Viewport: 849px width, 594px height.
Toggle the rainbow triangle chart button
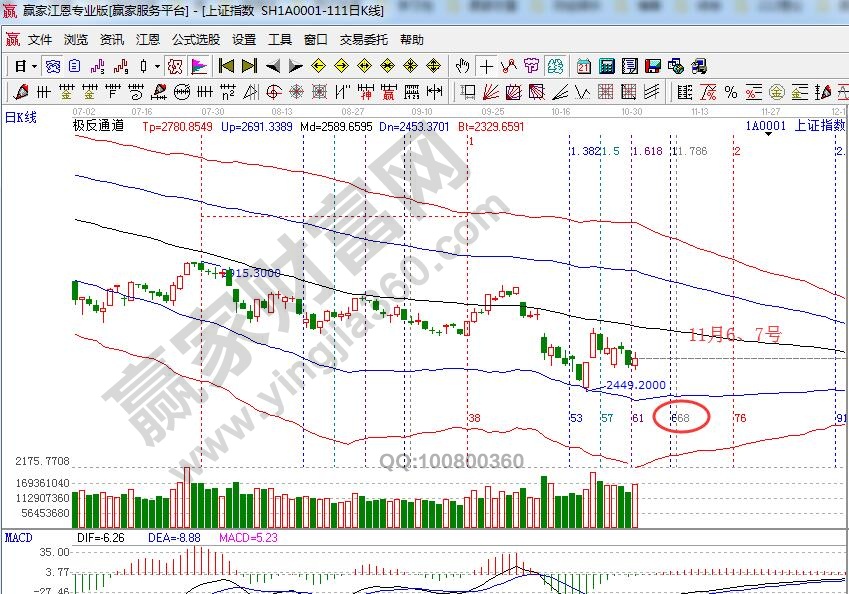pos(199,66)
